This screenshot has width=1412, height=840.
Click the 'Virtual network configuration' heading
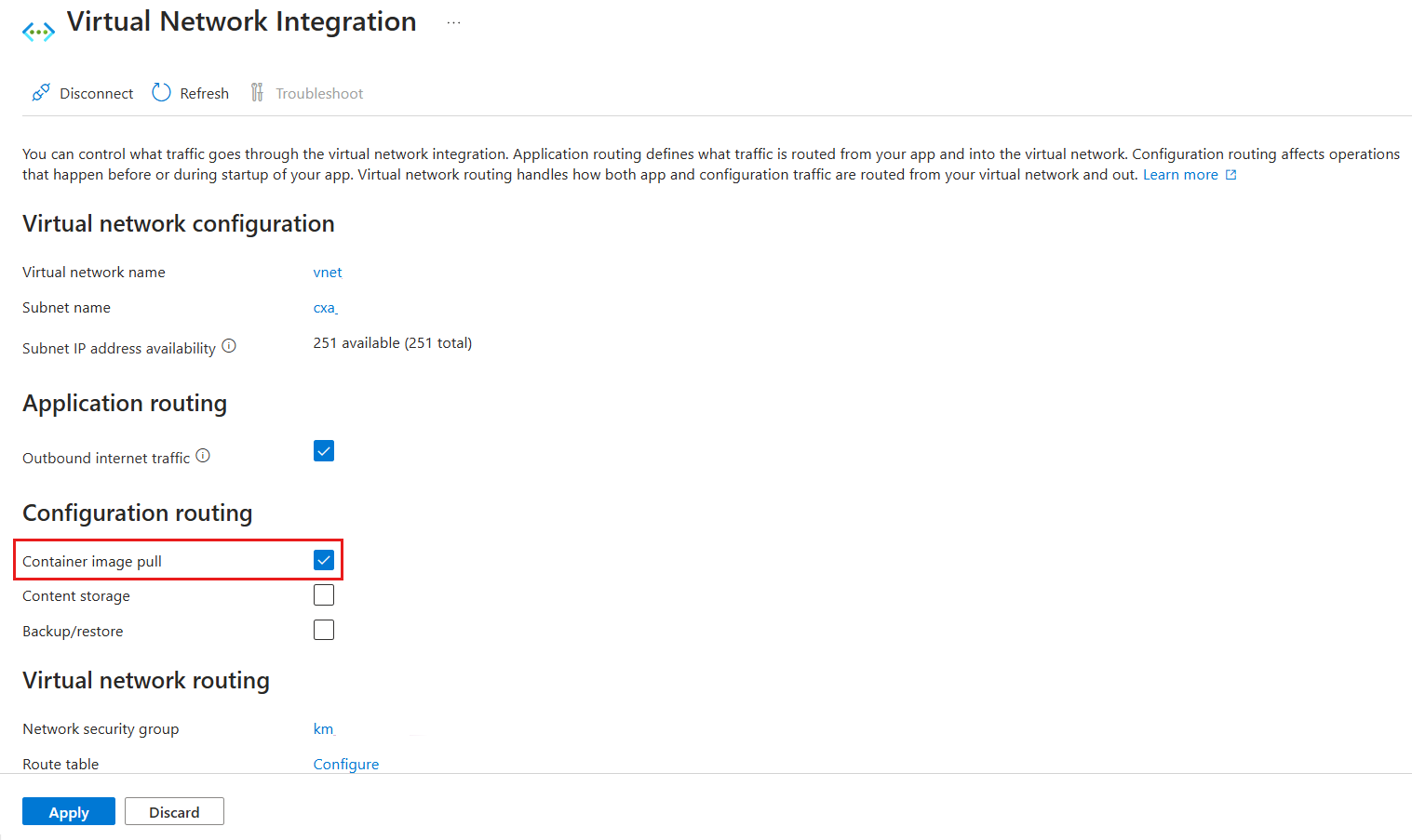coord(179,223)
